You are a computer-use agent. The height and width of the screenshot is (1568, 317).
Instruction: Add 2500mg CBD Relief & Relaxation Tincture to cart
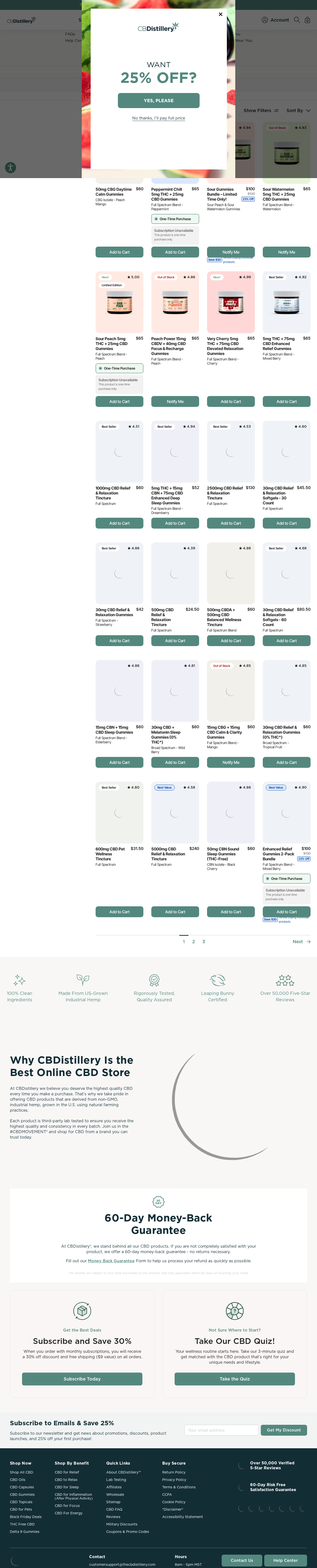(x=231, y=523)
